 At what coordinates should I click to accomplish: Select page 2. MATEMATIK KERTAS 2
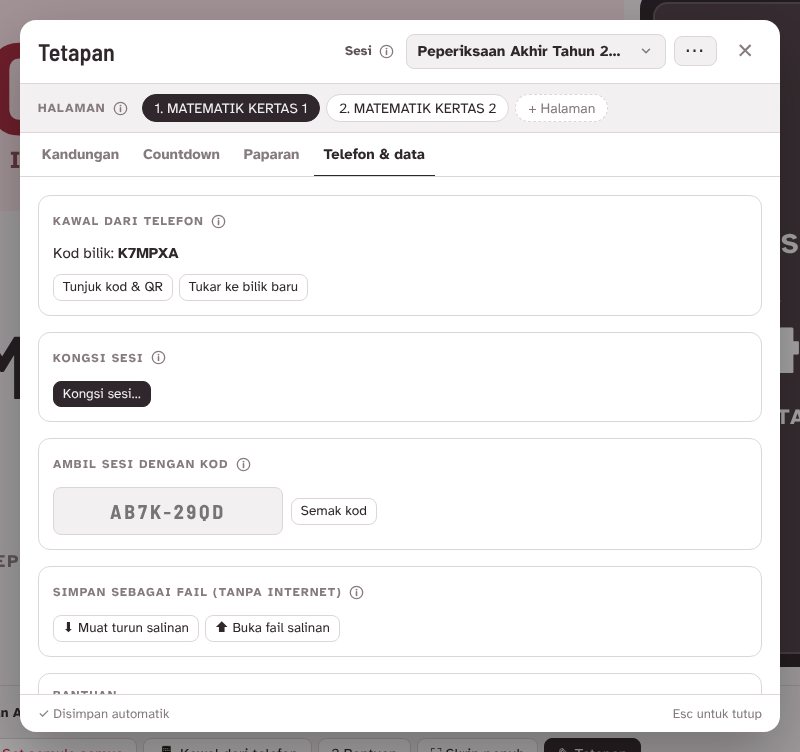click(417, 108)
